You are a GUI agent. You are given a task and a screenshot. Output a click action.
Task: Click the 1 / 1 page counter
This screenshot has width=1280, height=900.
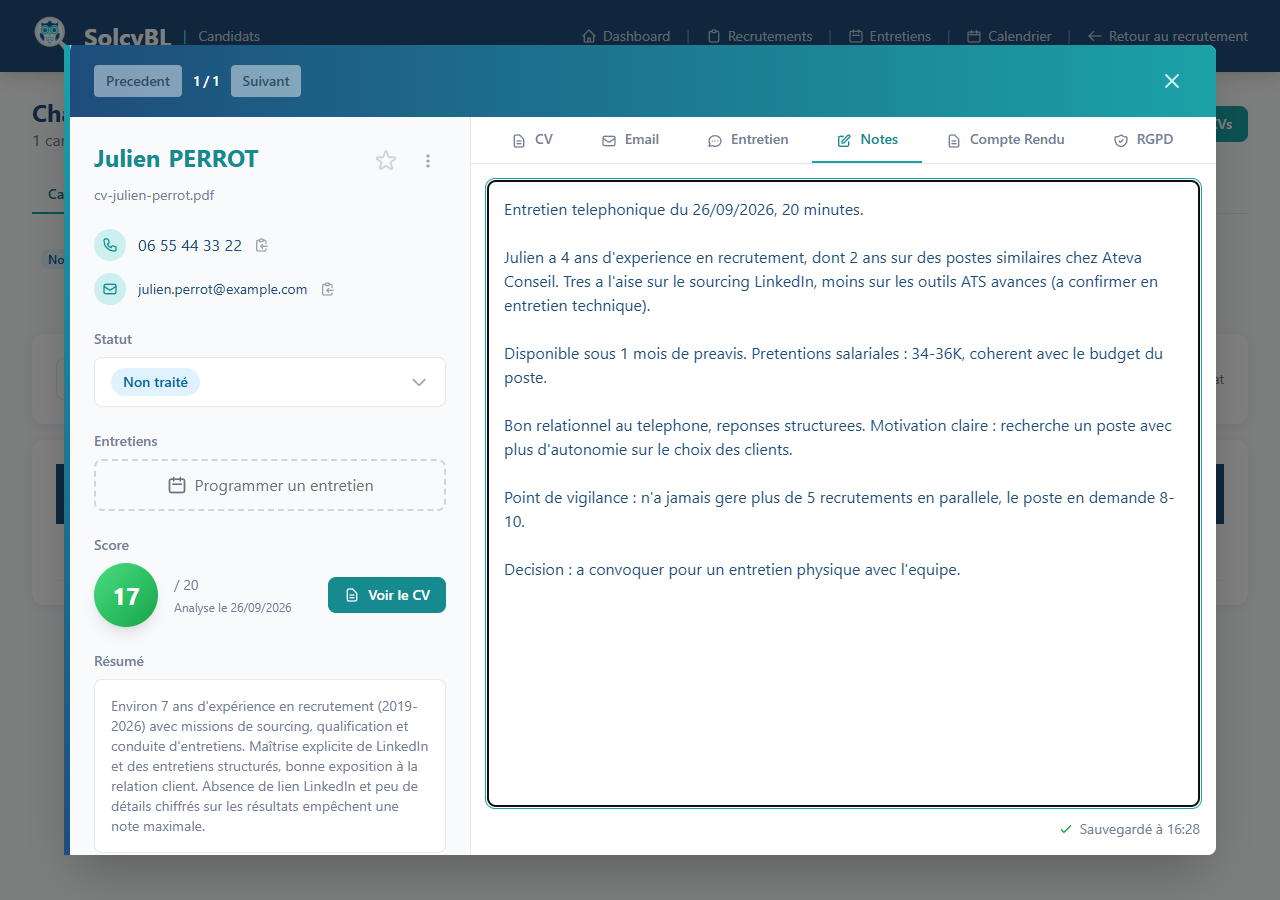(206, 81)
